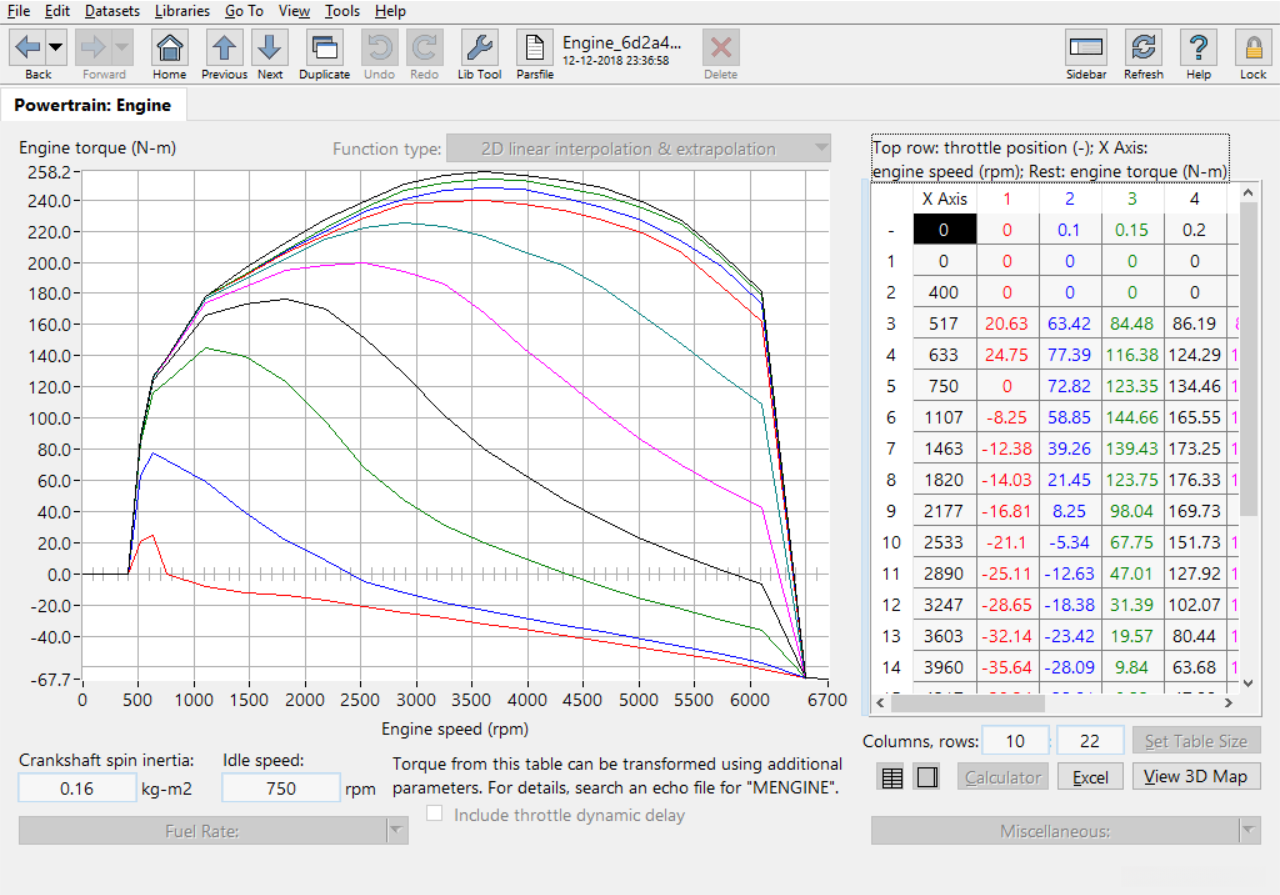Screen dimensions: 1280x895
Task: Open the Lib Tool wrench icon
Action: click(479, 48)
